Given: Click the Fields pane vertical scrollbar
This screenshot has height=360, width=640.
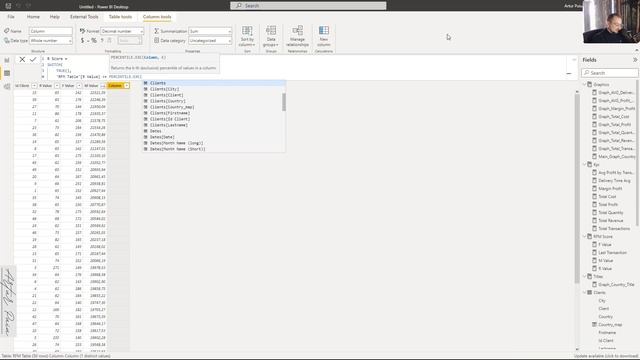Looking at the screenshot, I should (x=638, y=153).
